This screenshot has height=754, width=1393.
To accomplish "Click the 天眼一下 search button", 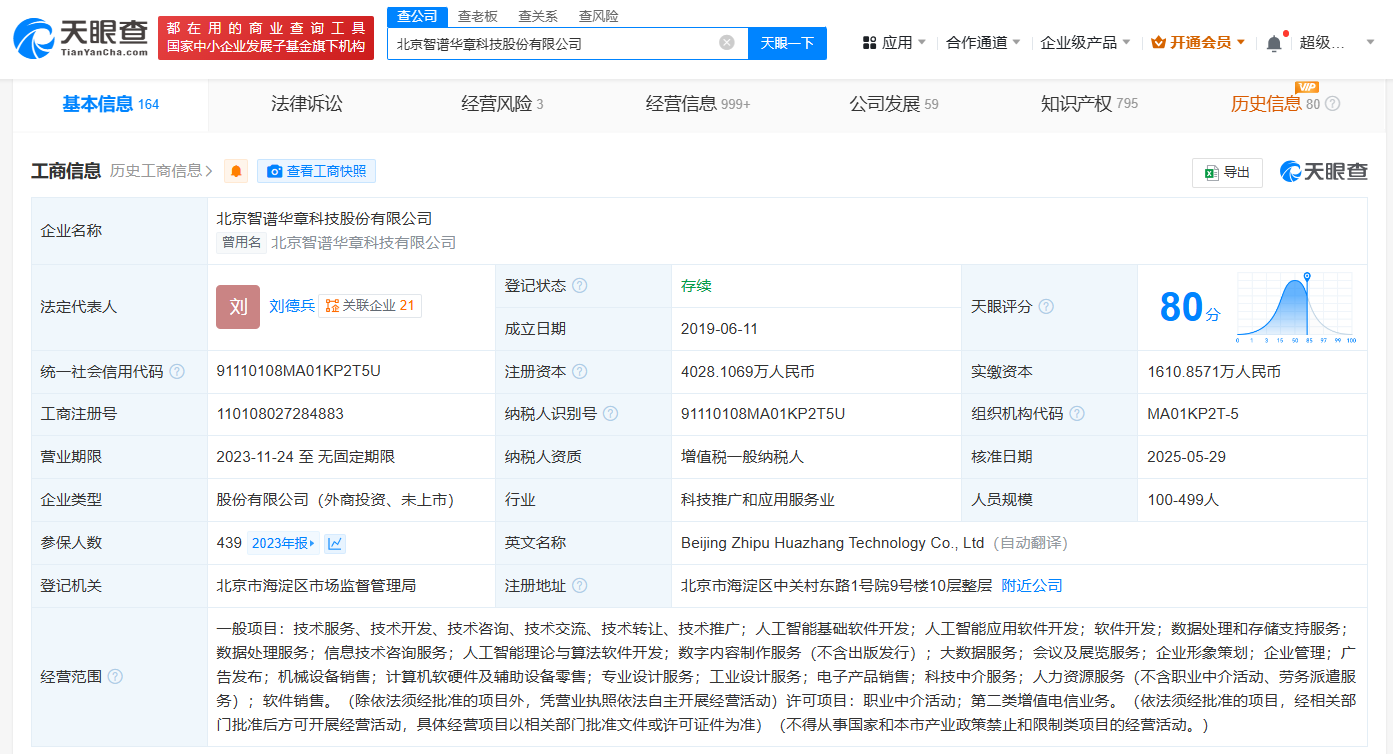I will pos(787,43).
